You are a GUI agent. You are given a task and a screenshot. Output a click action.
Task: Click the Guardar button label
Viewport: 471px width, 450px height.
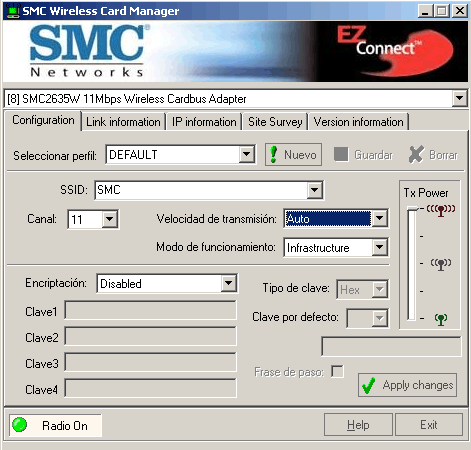pyautogui.click(x=373, y=155)
